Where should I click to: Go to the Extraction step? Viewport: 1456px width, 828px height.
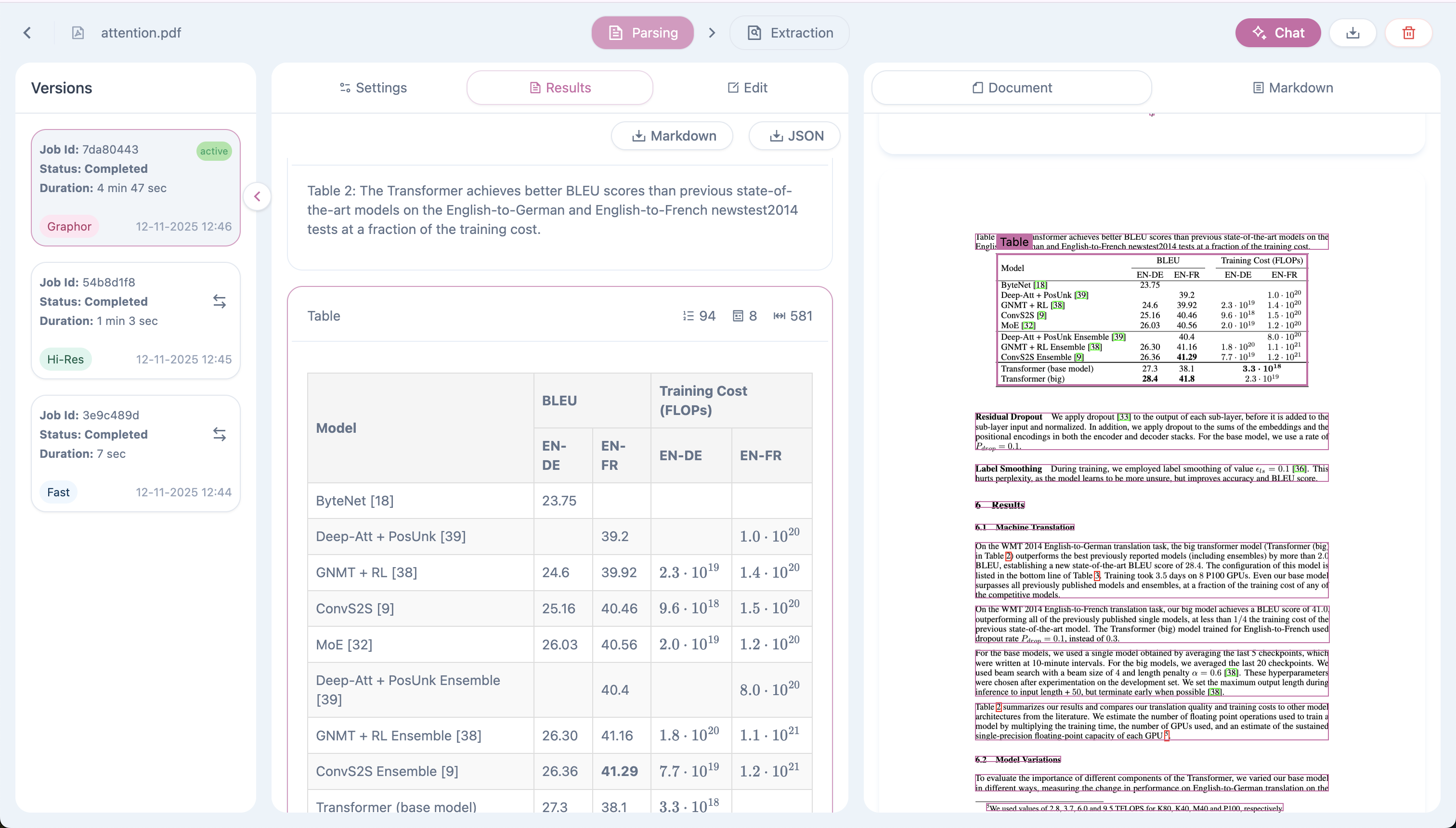tap(790, 33)
